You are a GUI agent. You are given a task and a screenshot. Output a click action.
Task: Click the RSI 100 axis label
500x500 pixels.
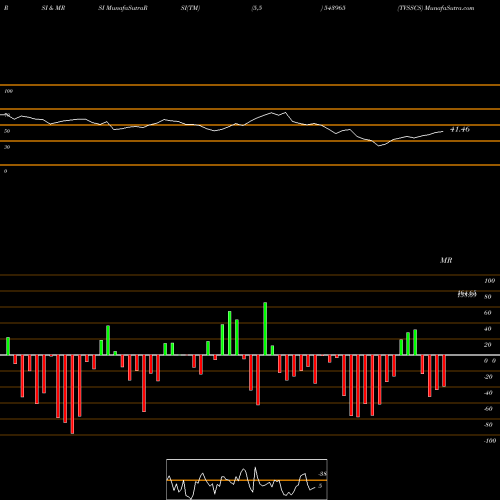pyautogui.click(x=8, y=91)
